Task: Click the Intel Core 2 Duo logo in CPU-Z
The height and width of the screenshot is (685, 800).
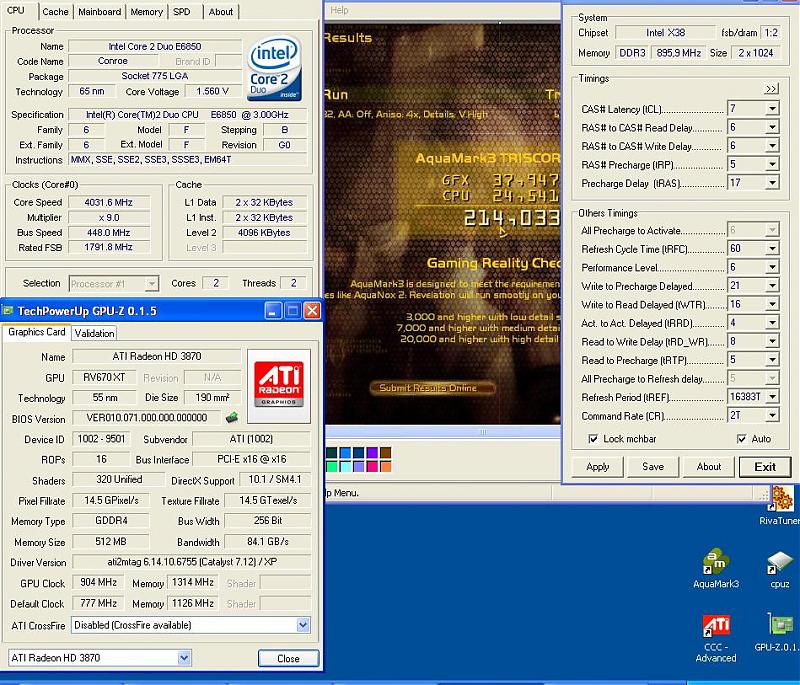Action: point(274,68)
